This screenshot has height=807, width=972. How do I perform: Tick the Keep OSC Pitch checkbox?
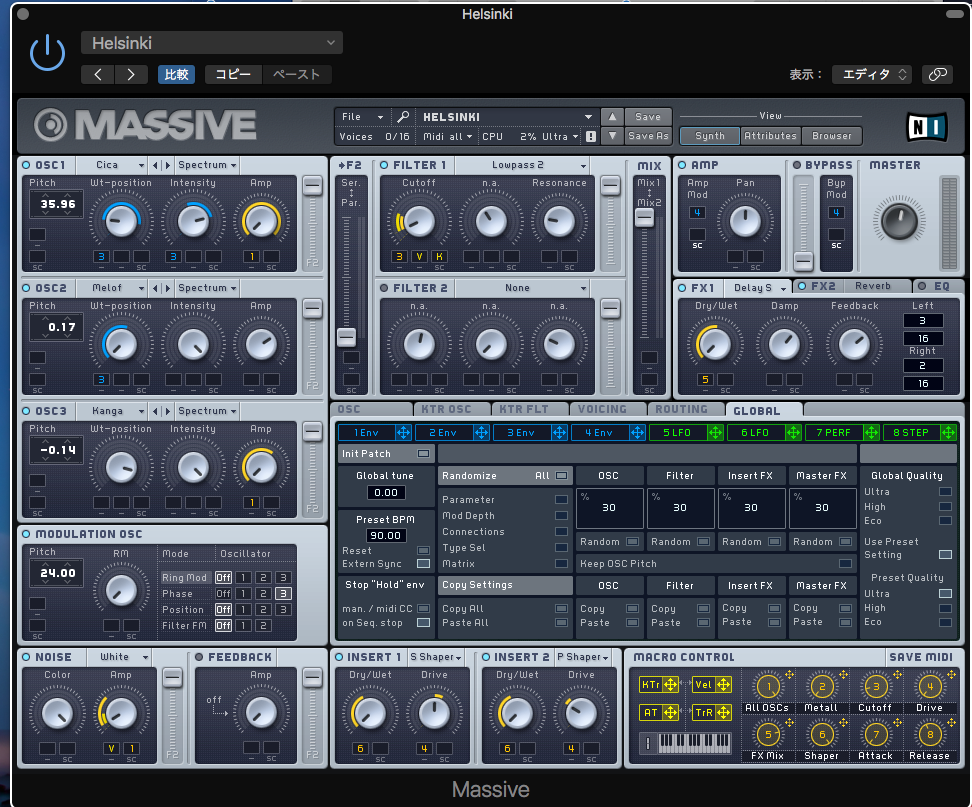[845, 563]
